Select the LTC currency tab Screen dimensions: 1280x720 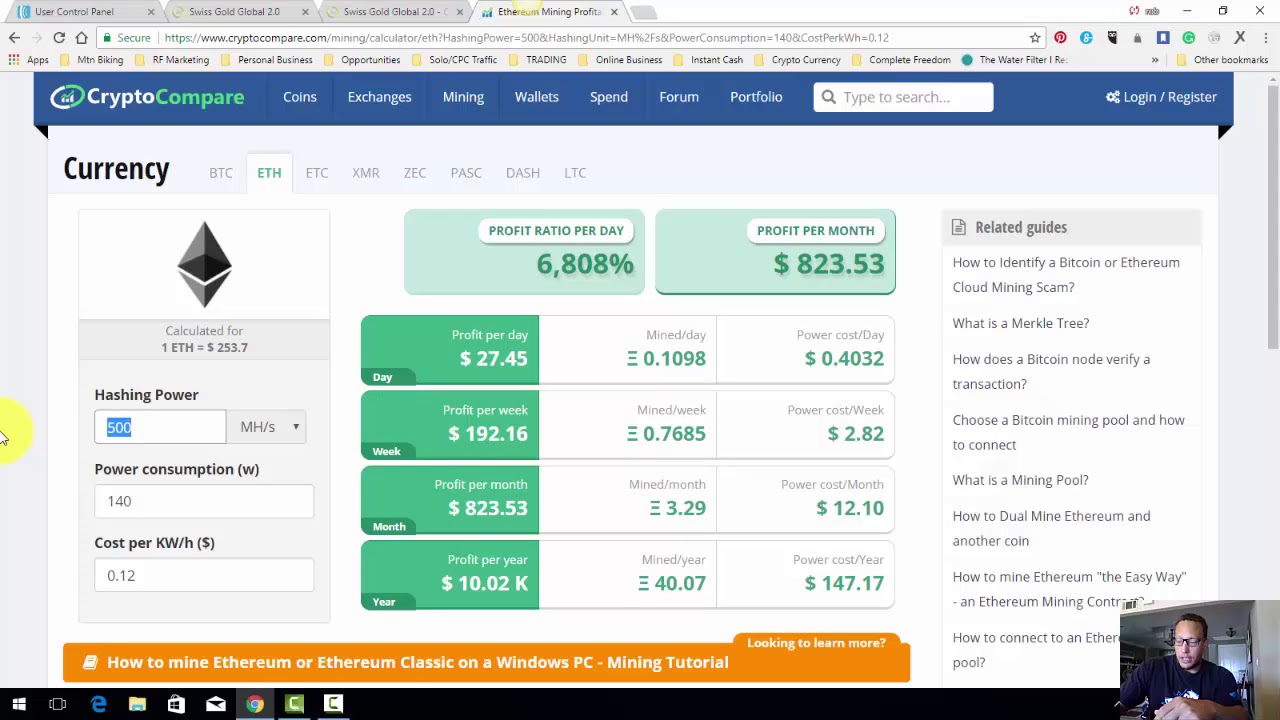575,173
